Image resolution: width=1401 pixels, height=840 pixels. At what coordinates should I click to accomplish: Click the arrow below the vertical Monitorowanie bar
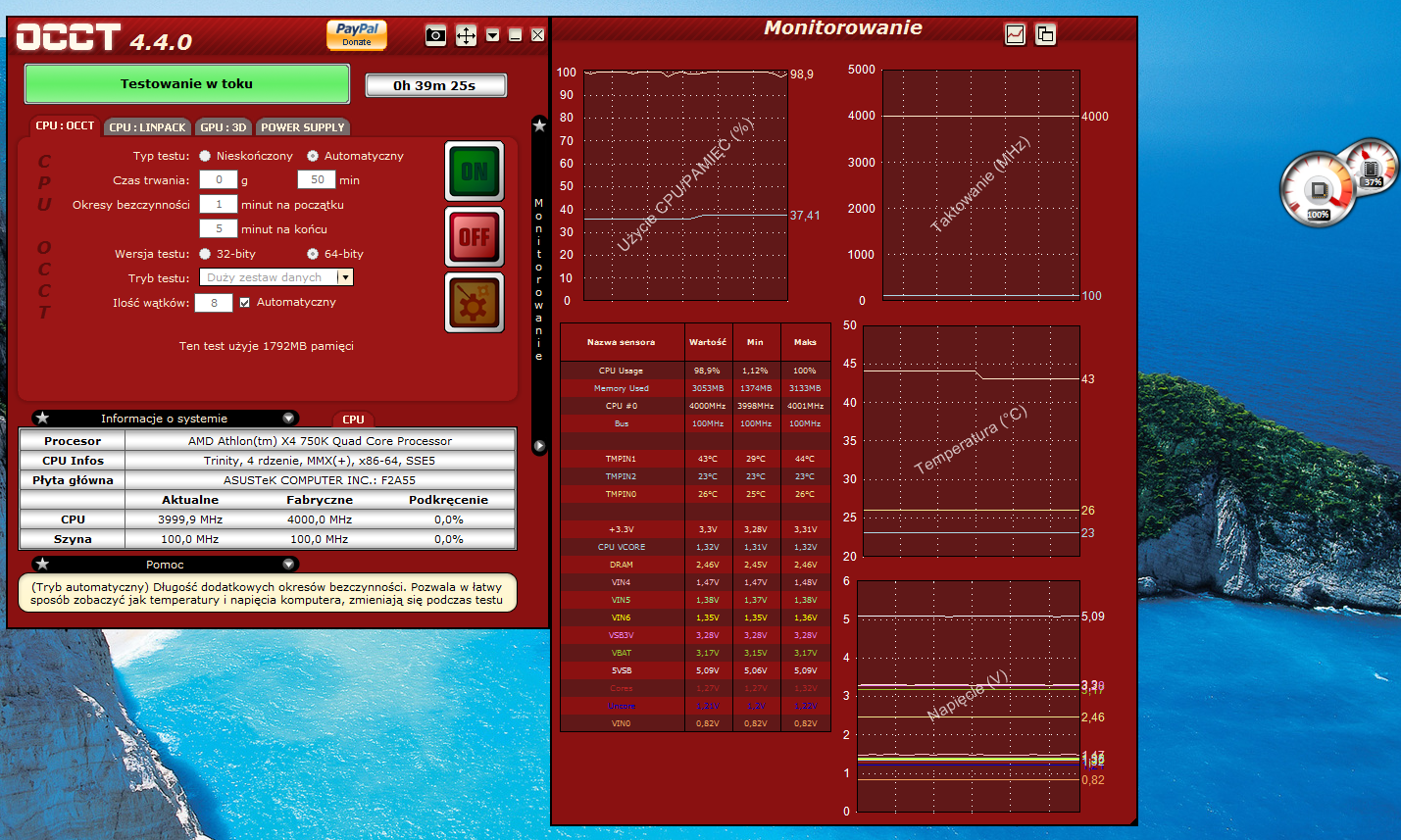point(539,446)
